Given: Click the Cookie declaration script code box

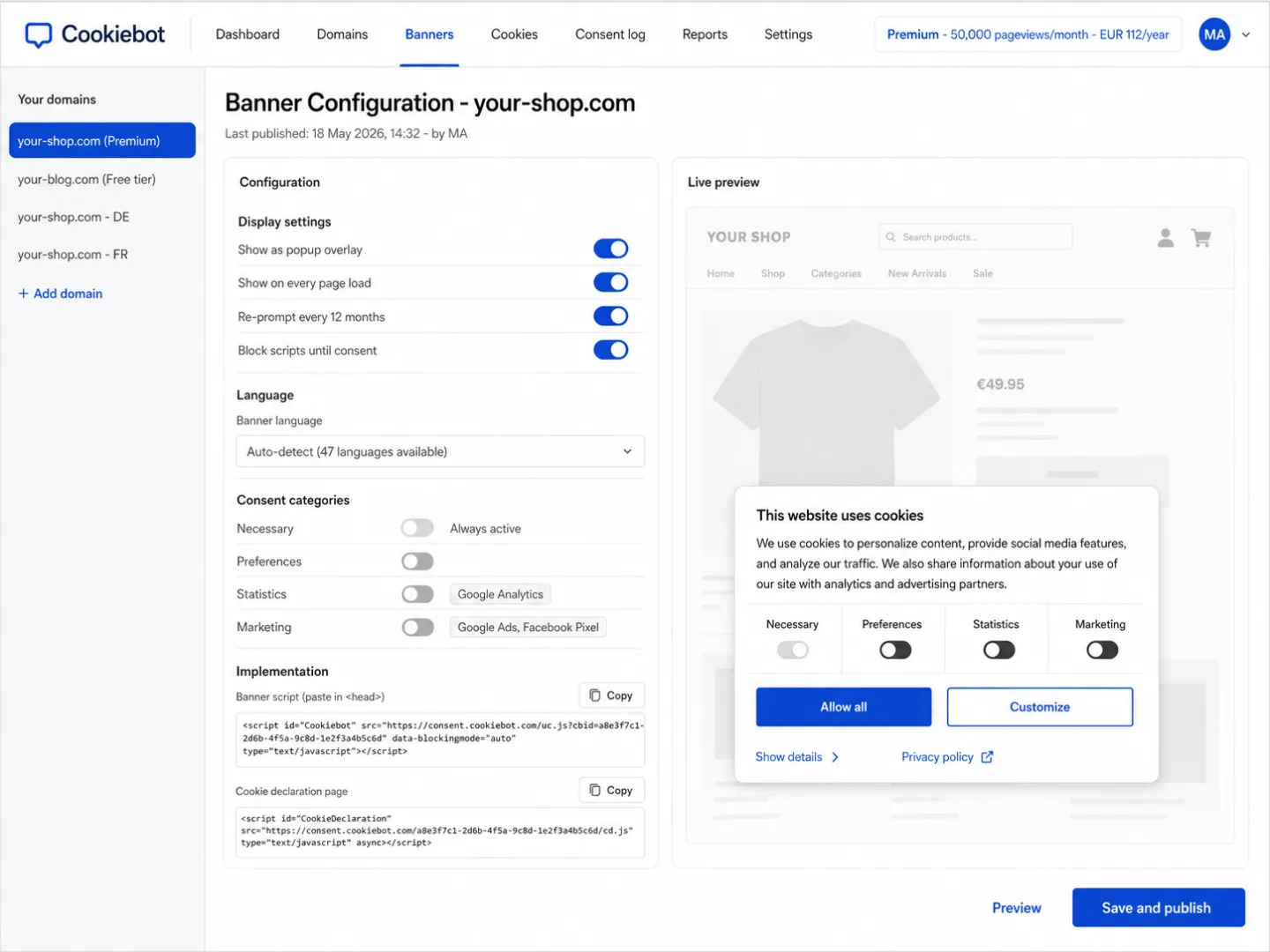Looking at the screenshot, I should (x=440, y=831).
